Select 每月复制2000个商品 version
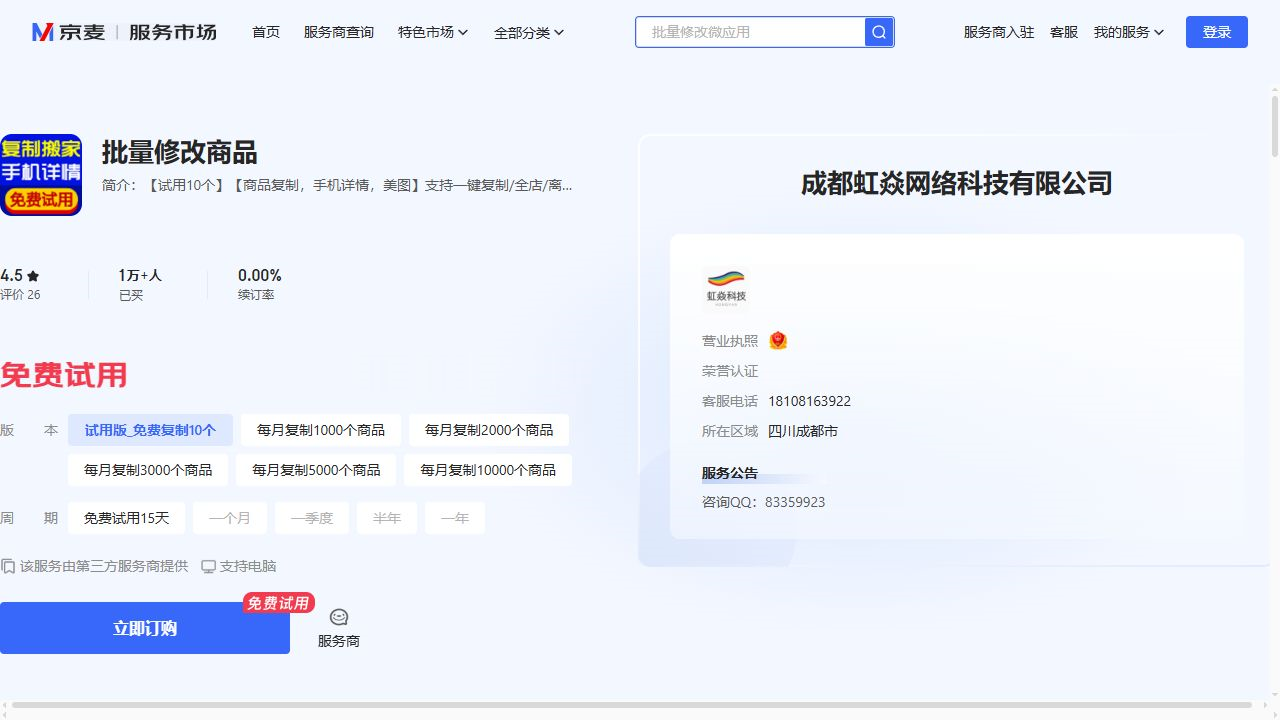This screenshot has height=720, width=1280. coord(489,430)
